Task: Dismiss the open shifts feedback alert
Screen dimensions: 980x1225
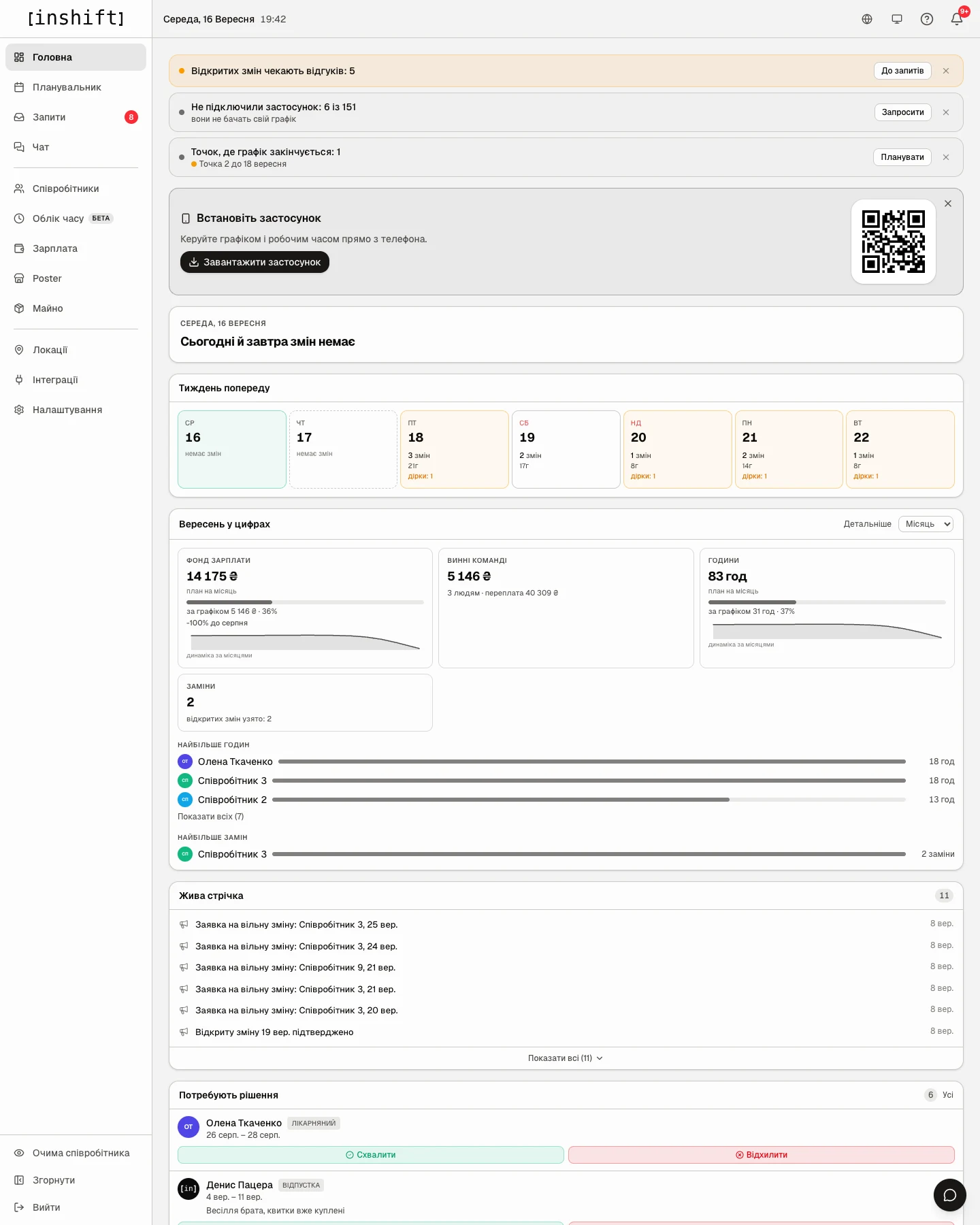Action: tap(946, 71)
